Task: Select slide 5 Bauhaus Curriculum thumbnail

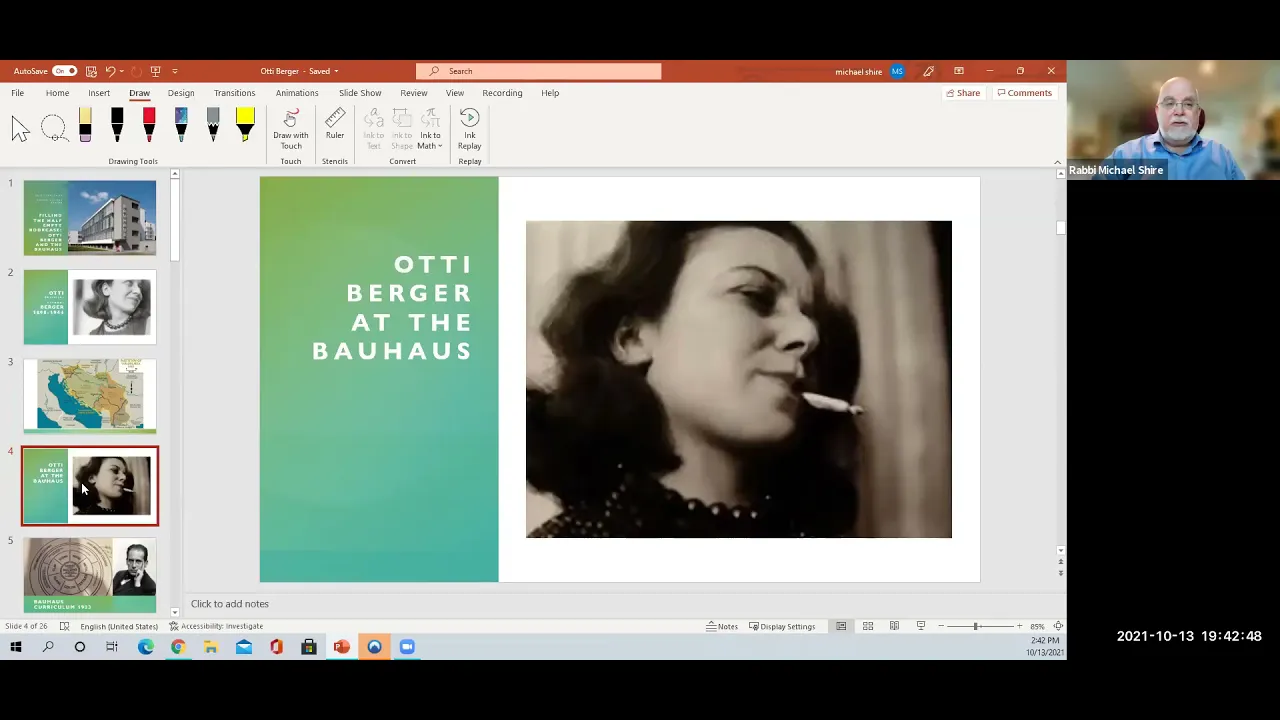Action: coord(90,574)
